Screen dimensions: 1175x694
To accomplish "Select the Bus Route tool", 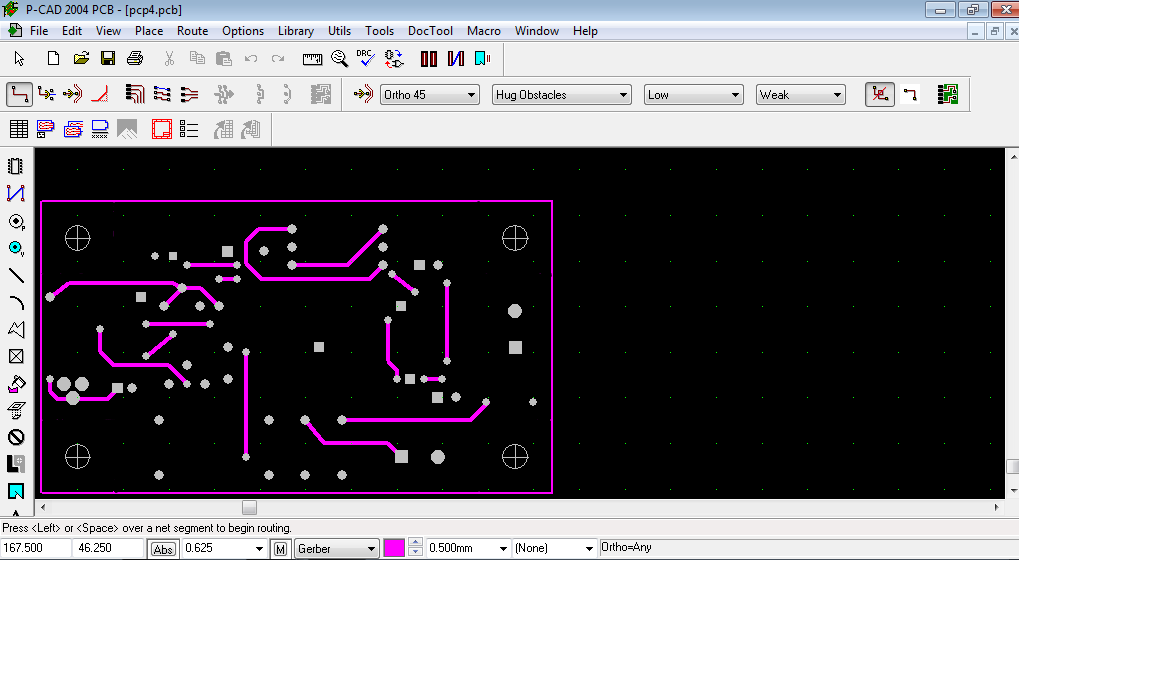I will pos(135,94).
